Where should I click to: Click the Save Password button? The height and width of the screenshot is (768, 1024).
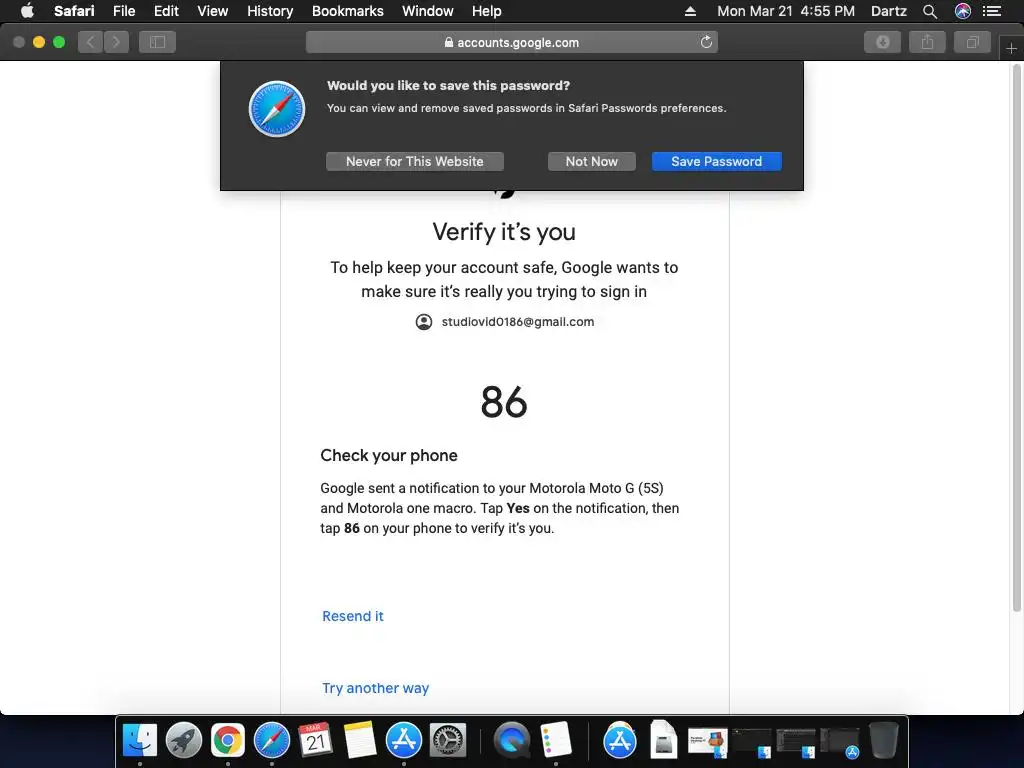click(716, 161)
